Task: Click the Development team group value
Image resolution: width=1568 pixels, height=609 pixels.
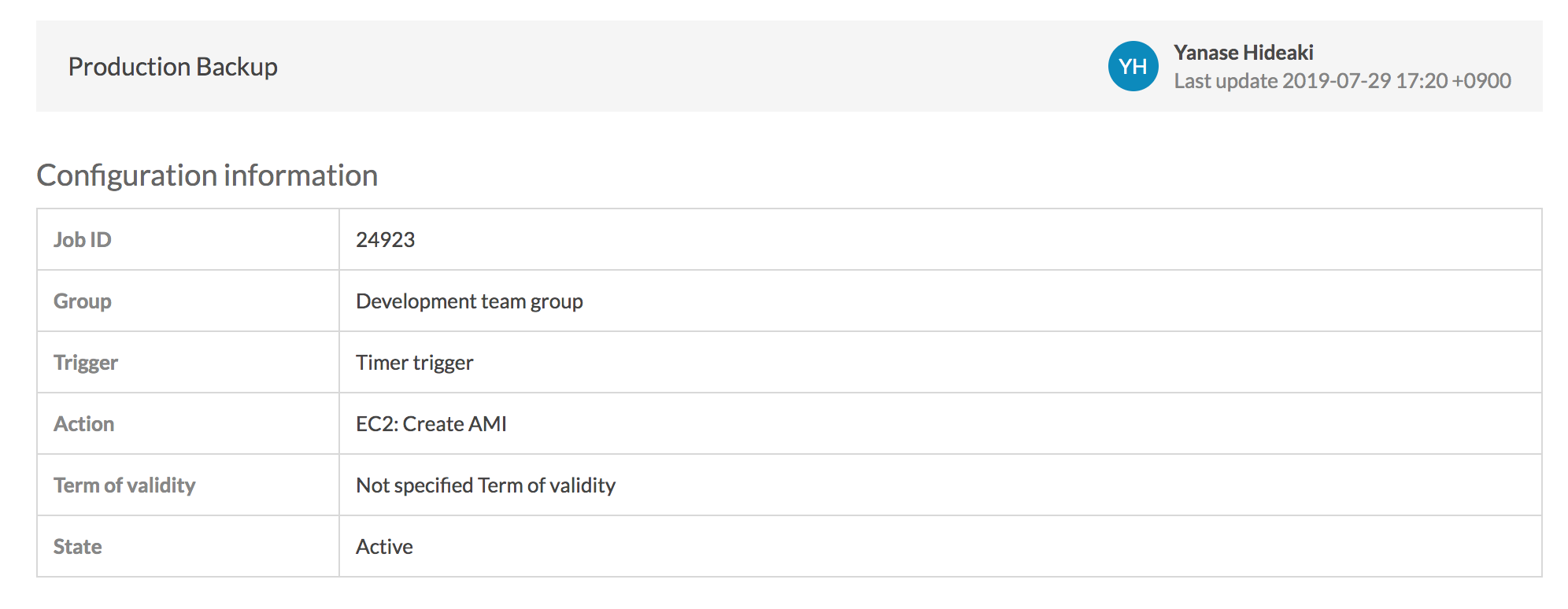Action: coord(469,301)
